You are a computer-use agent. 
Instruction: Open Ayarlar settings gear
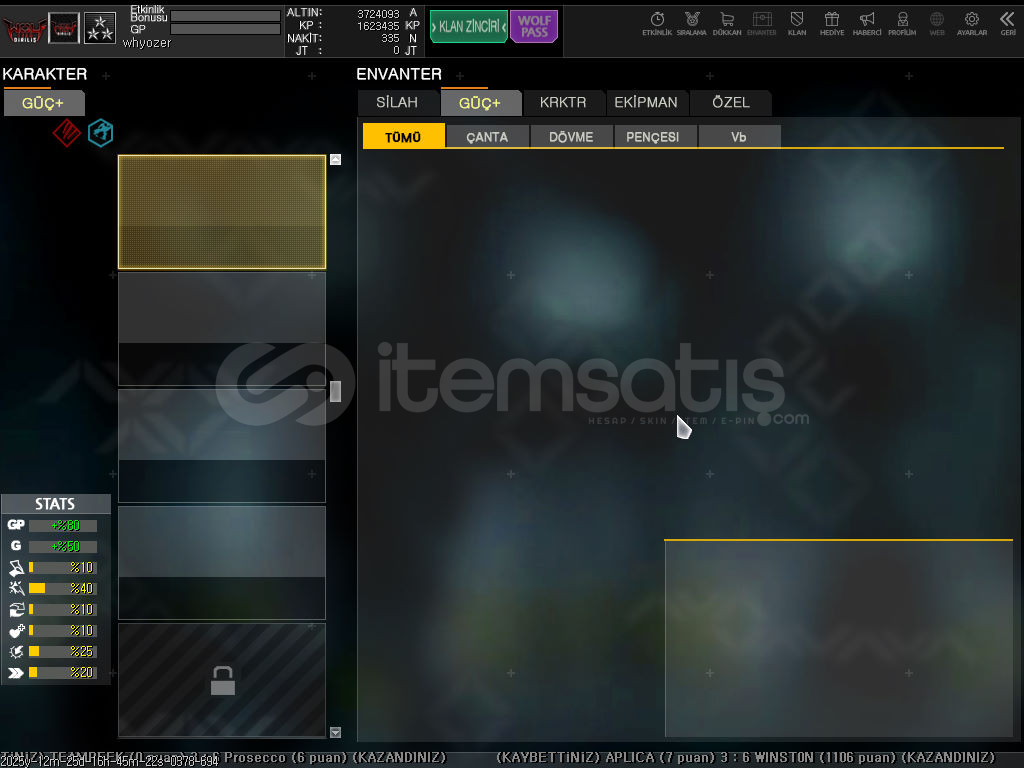971,22
